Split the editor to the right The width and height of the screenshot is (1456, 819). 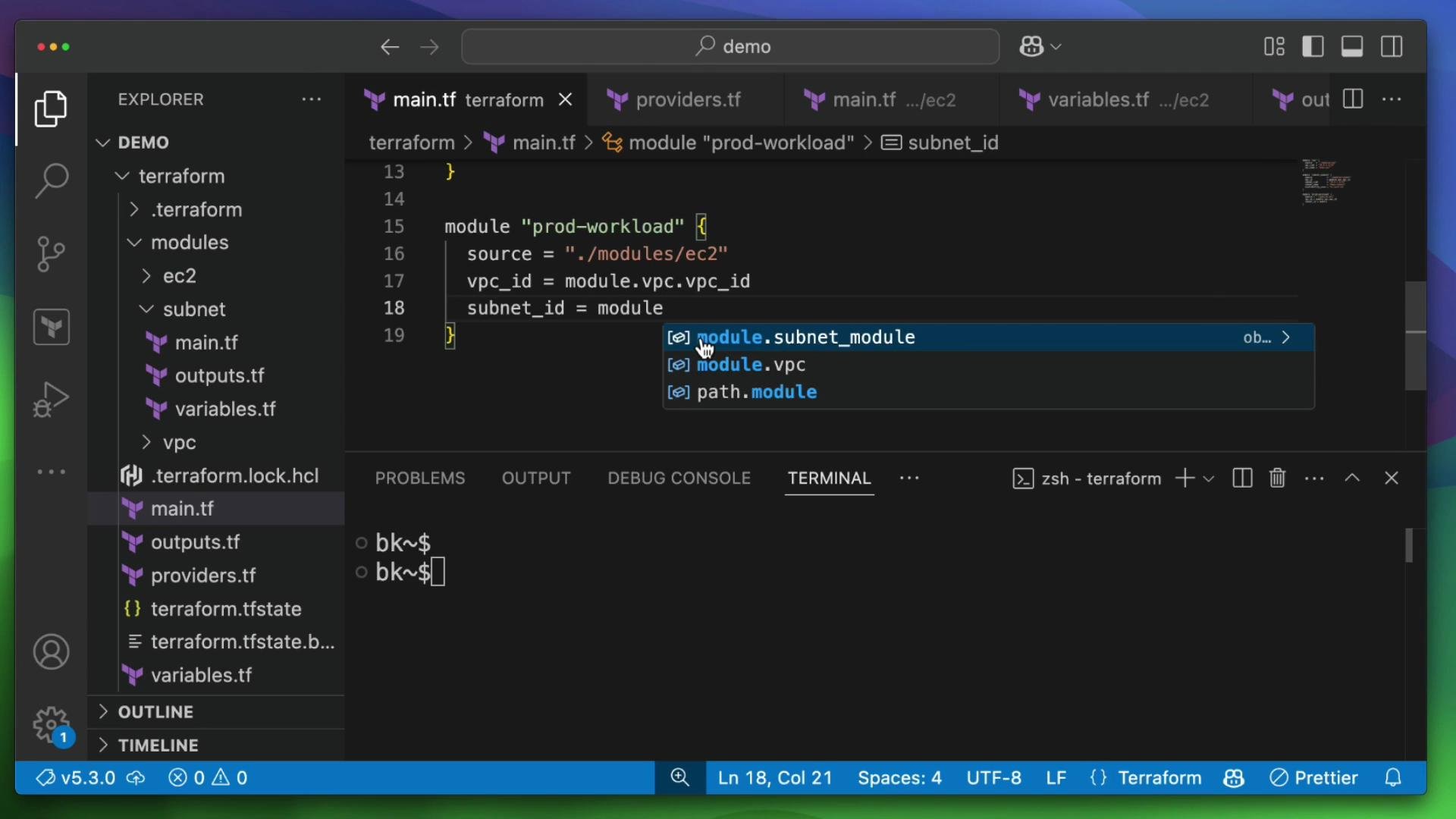(1353, 99)
